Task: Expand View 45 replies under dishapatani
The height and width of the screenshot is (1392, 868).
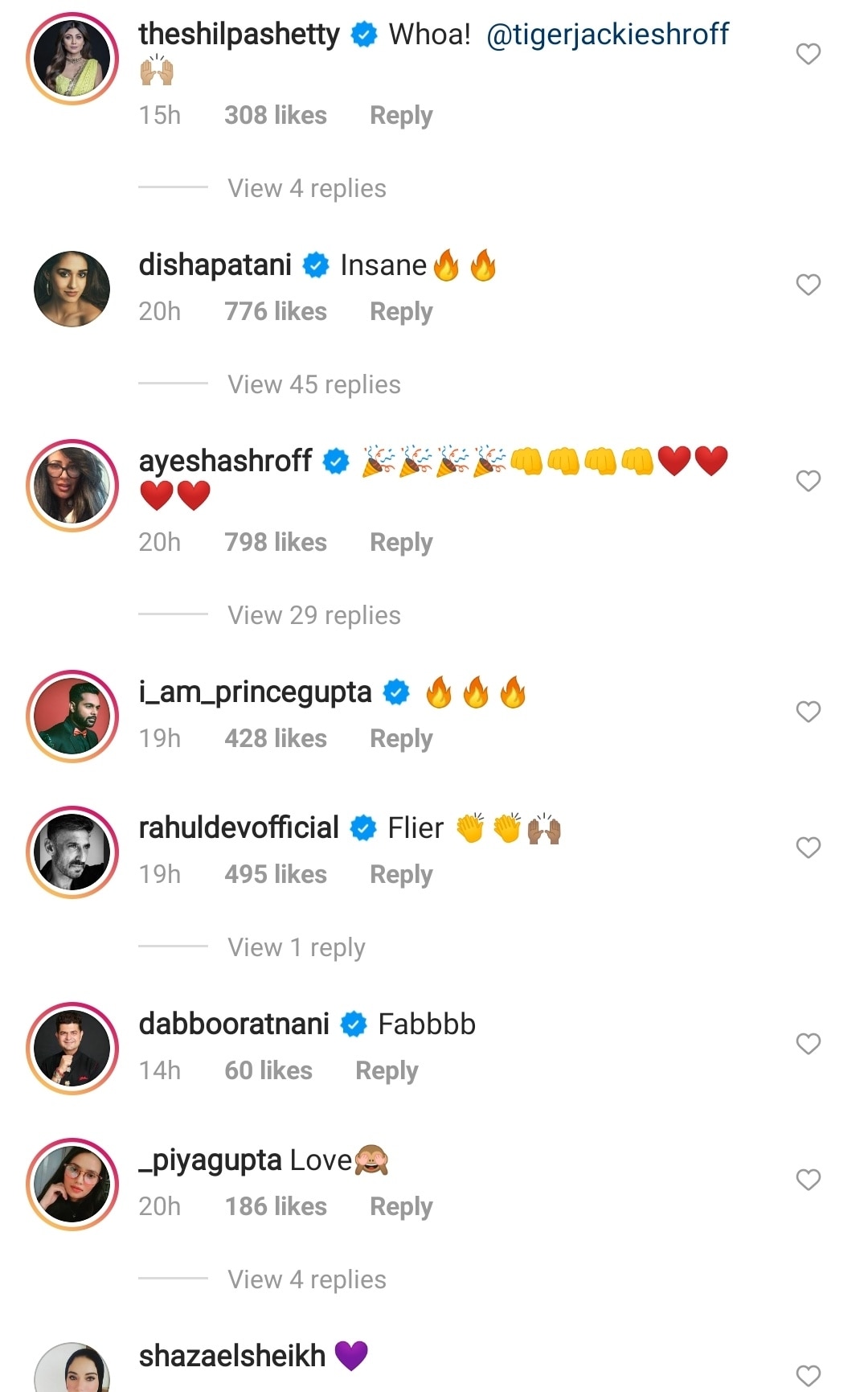Action: (x=313, y=384)
